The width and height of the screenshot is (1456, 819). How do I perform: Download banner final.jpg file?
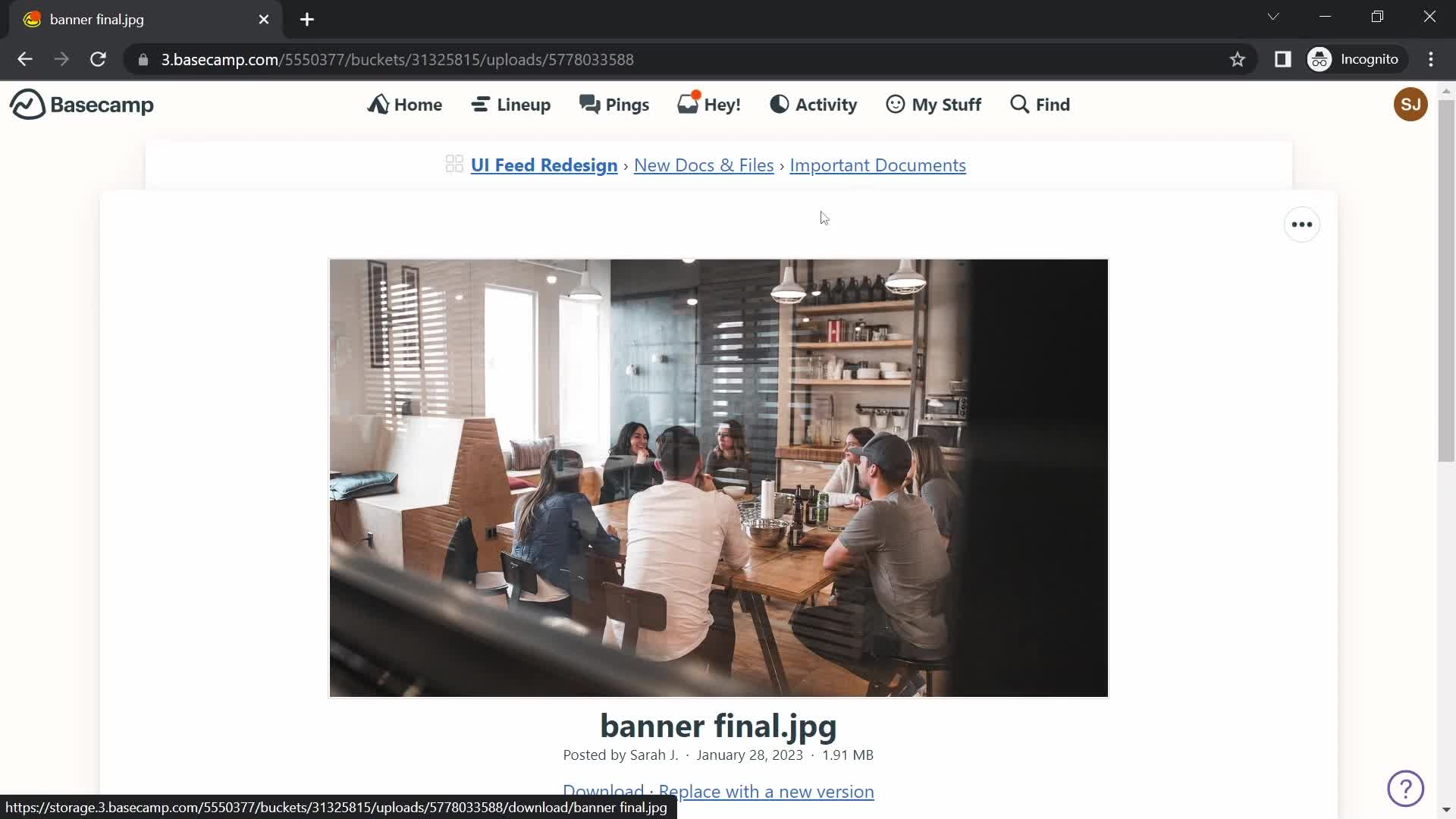pos(602,791)
